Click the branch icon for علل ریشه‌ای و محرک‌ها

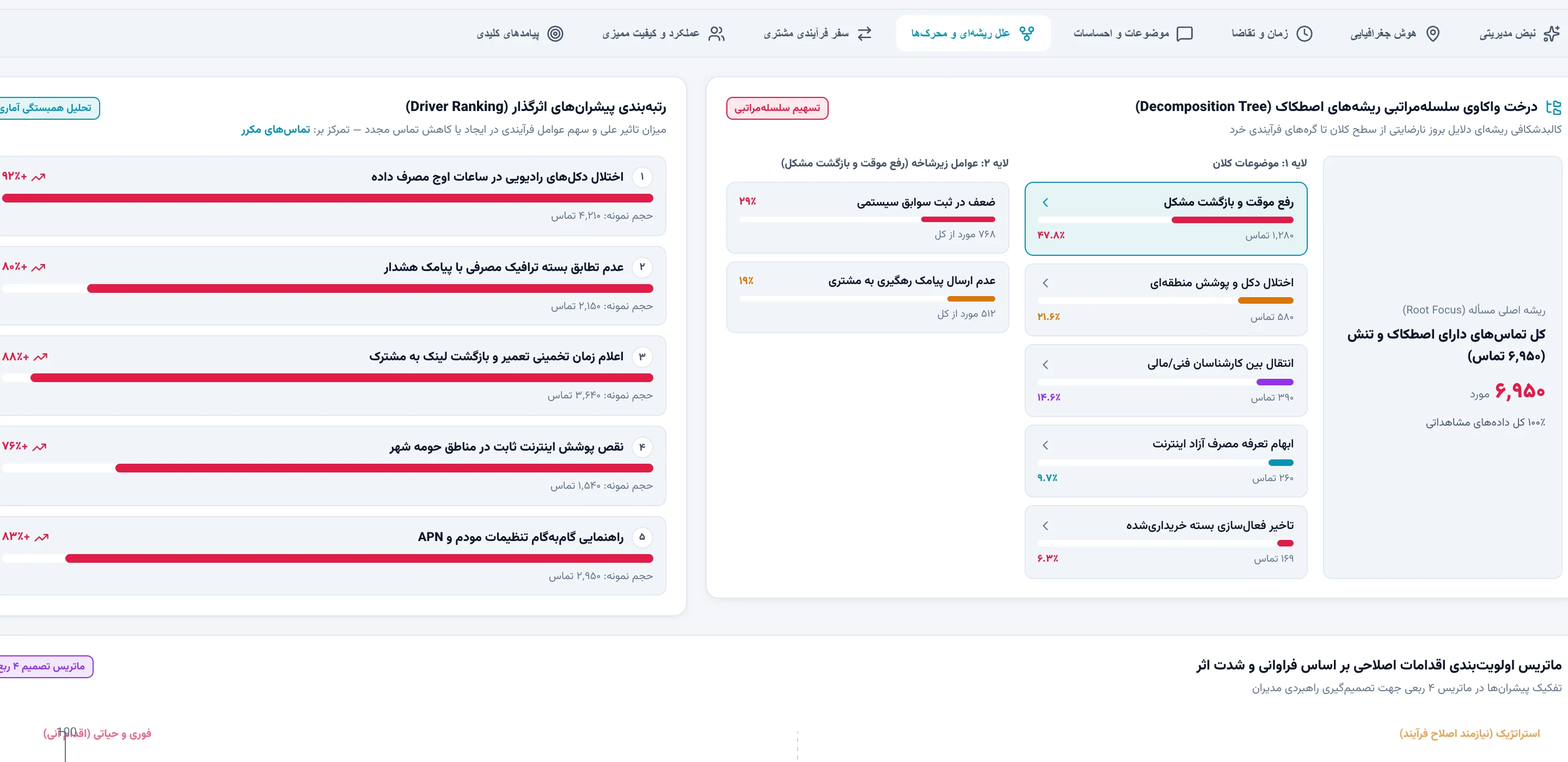[1027, 34]
